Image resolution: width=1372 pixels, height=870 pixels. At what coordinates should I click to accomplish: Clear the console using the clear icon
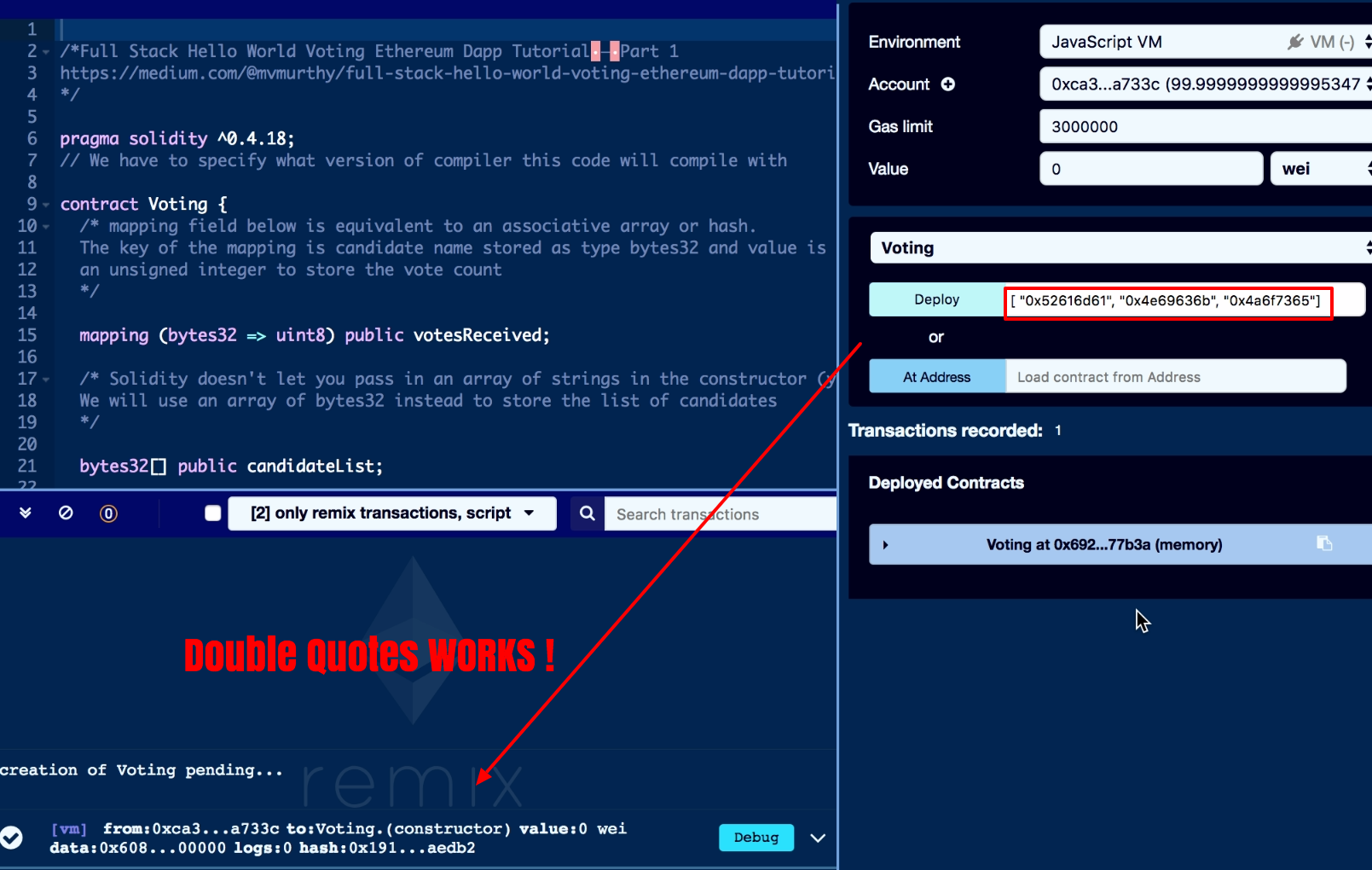(66, 513)
